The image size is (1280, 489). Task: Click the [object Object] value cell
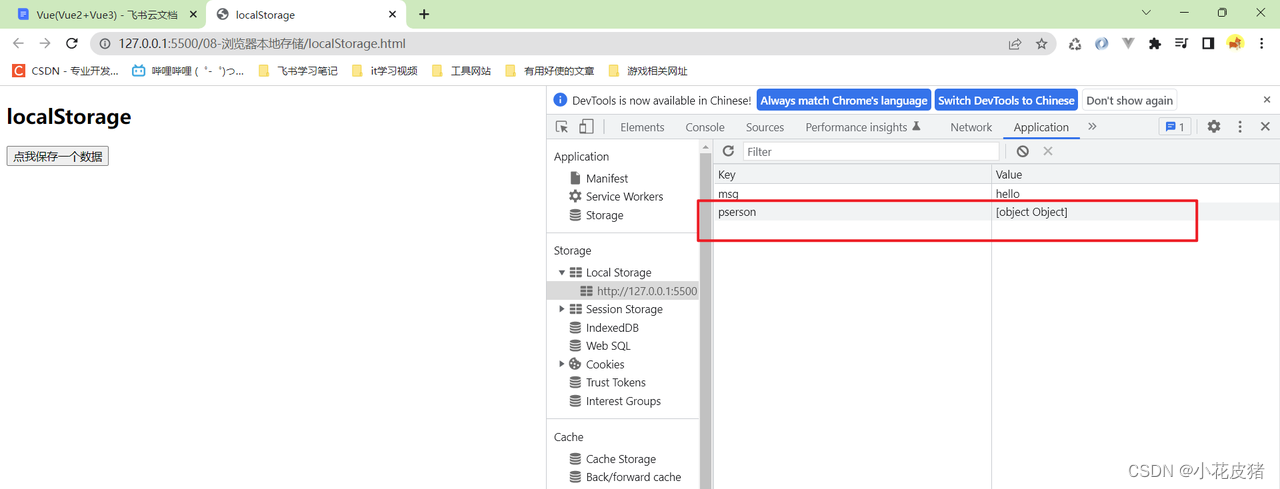click(1135, 212)
